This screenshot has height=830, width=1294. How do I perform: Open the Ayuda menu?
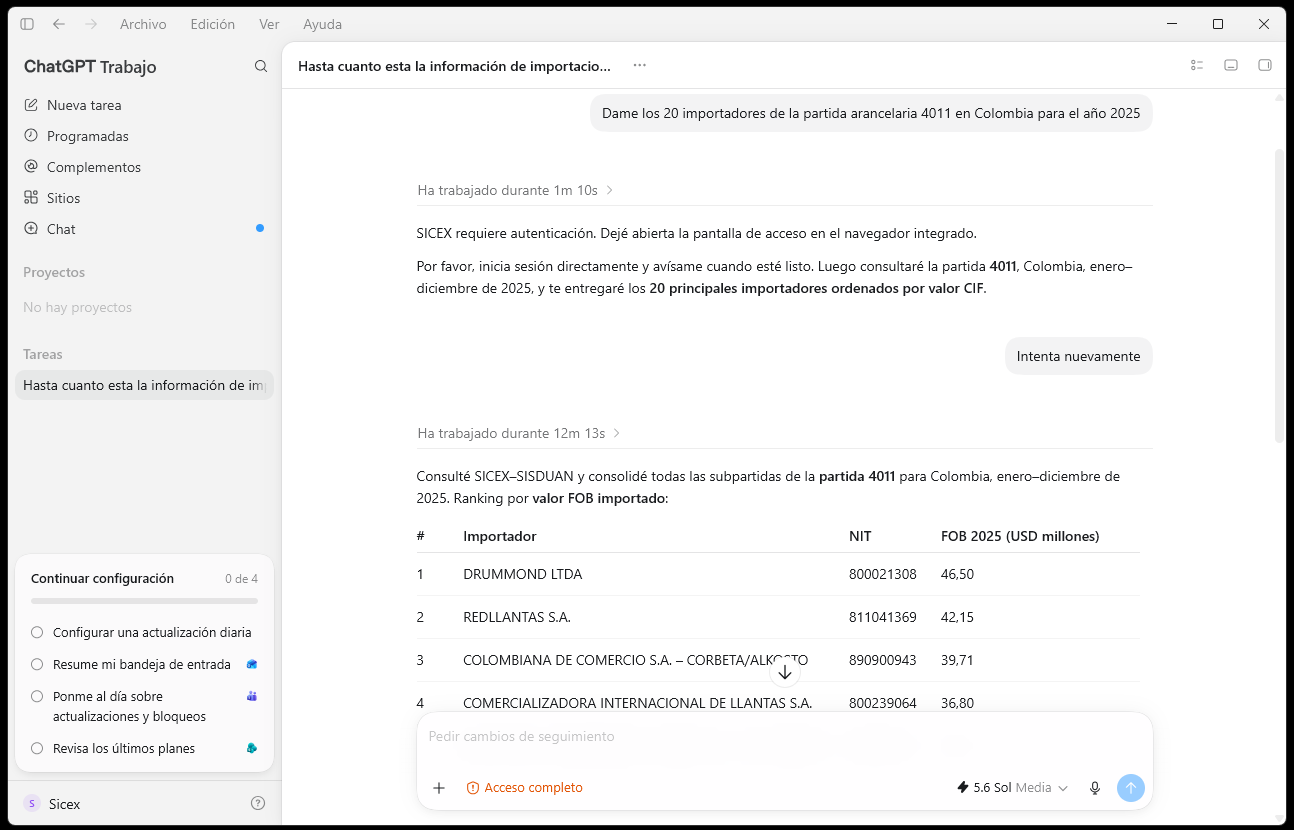click(x=322, y=24)
